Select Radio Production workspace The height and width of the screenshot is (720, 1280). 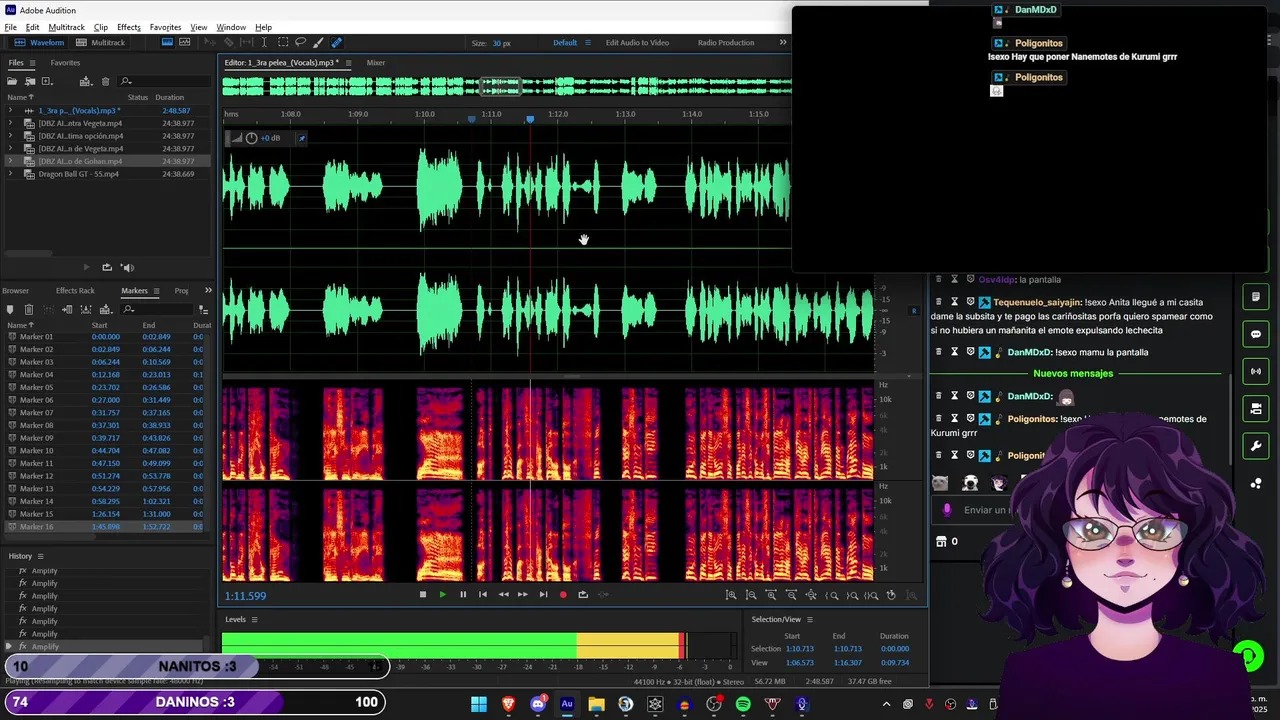pos(726,42)
